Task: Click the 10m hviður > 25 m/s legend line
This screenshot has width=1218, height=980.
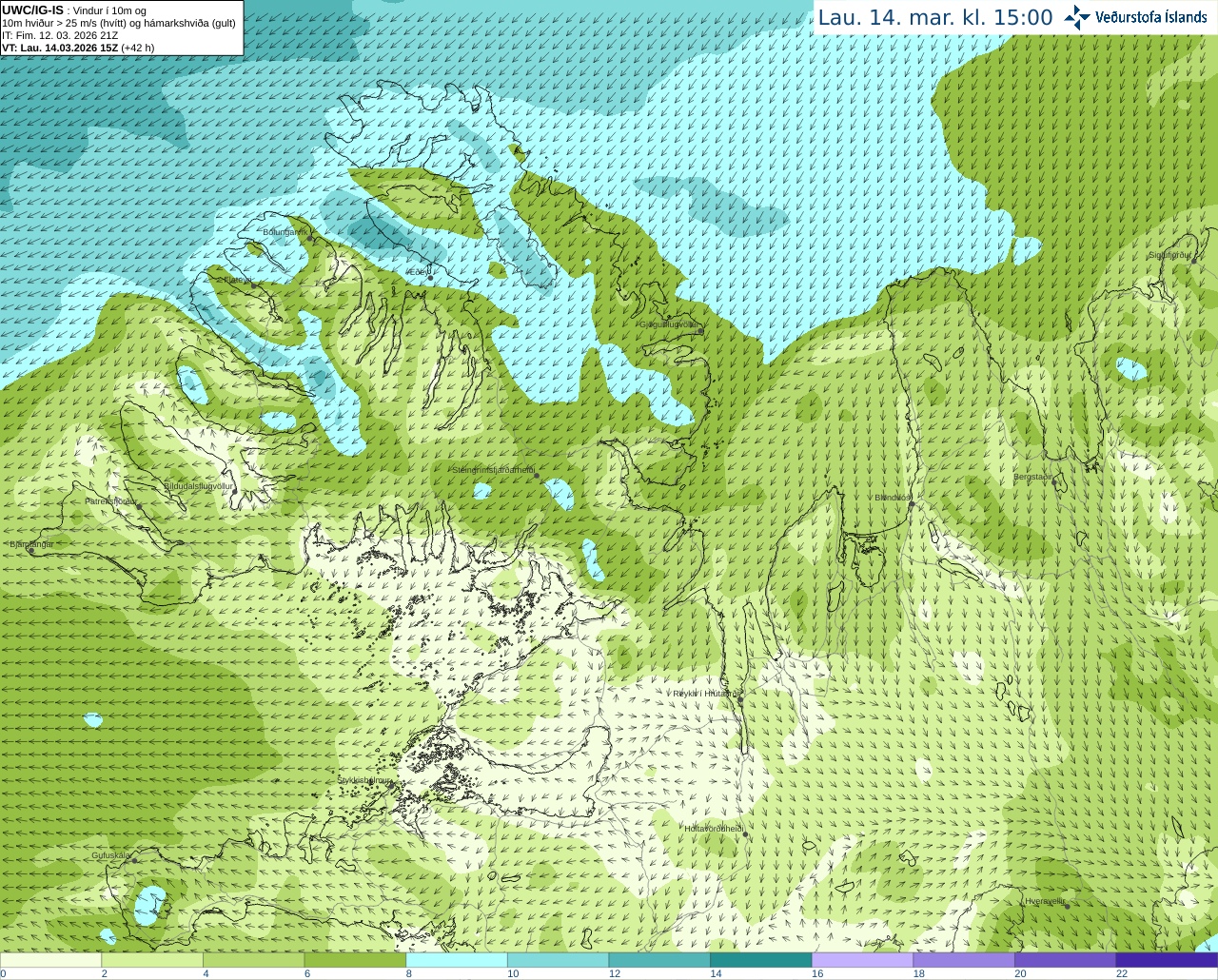Action: point(119,23)
